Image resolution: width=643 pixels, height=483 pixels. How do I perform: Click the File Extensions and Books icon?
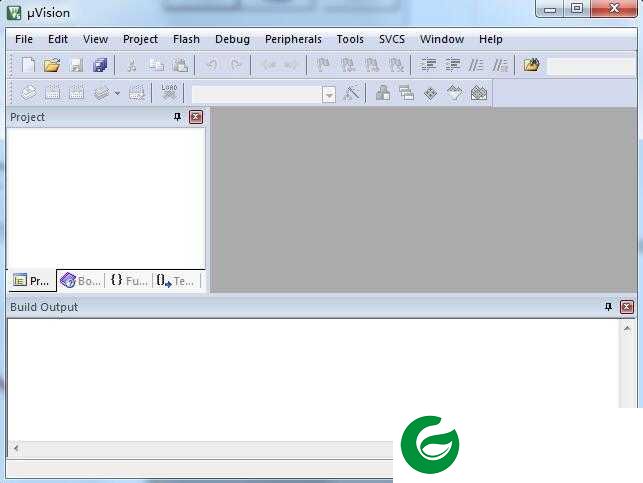(383, 93)
